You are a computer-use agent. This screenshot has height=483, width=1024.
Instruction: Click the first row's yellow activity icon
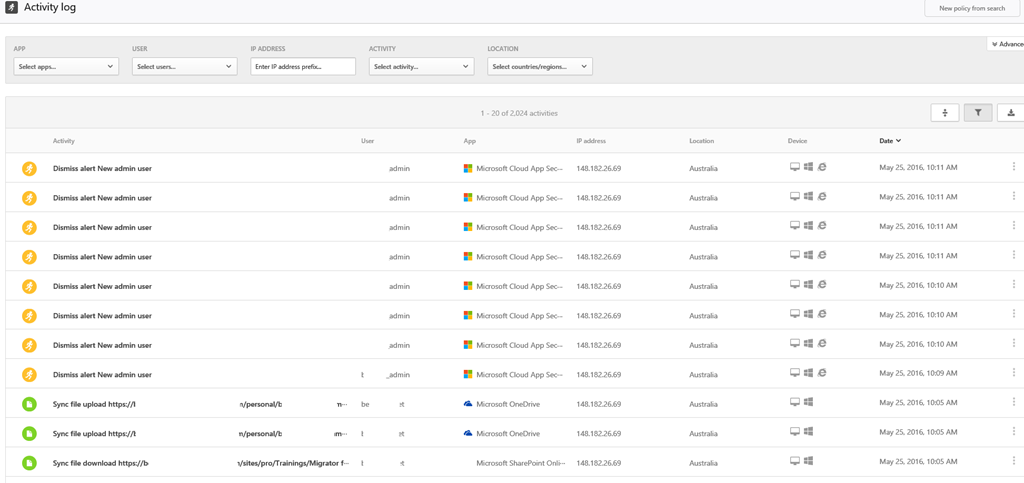(29, 169)
